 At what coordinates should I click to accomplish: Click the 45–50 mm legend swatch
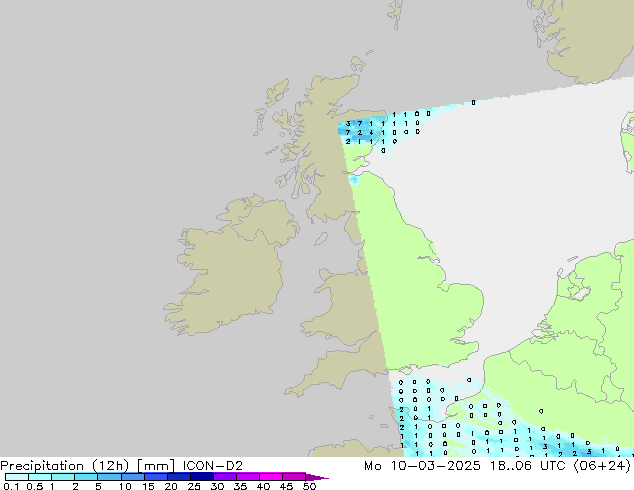point(294,477)
